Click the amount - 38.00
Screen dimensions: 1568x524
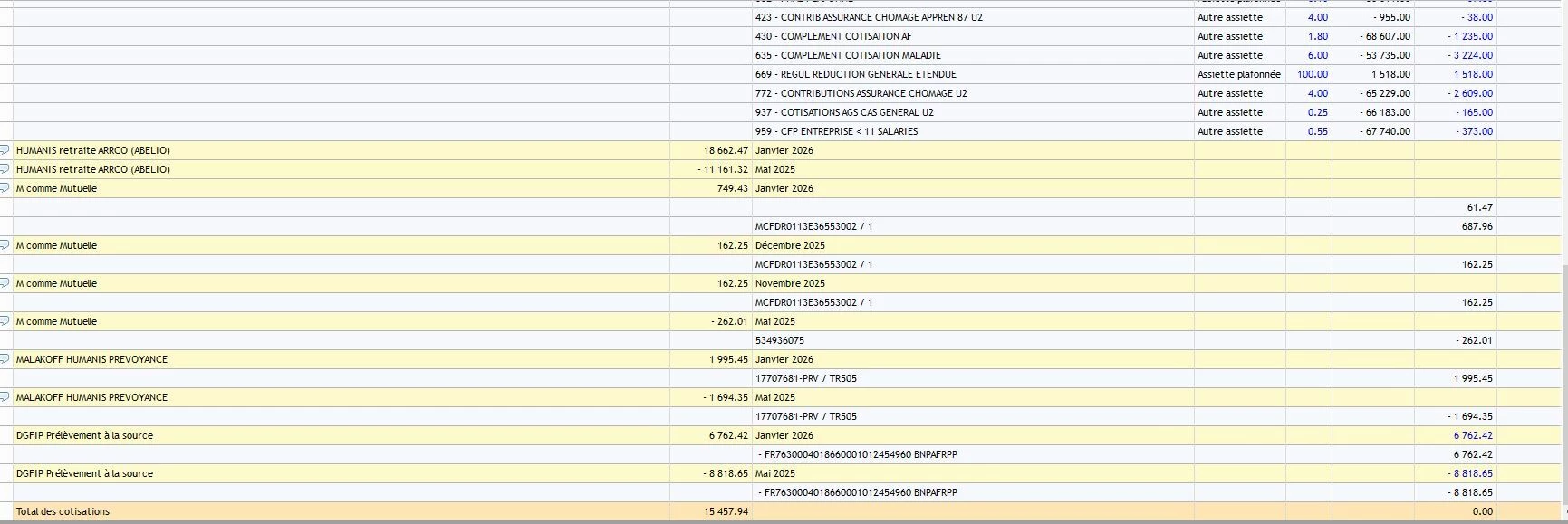click(x=1477, y=17)
